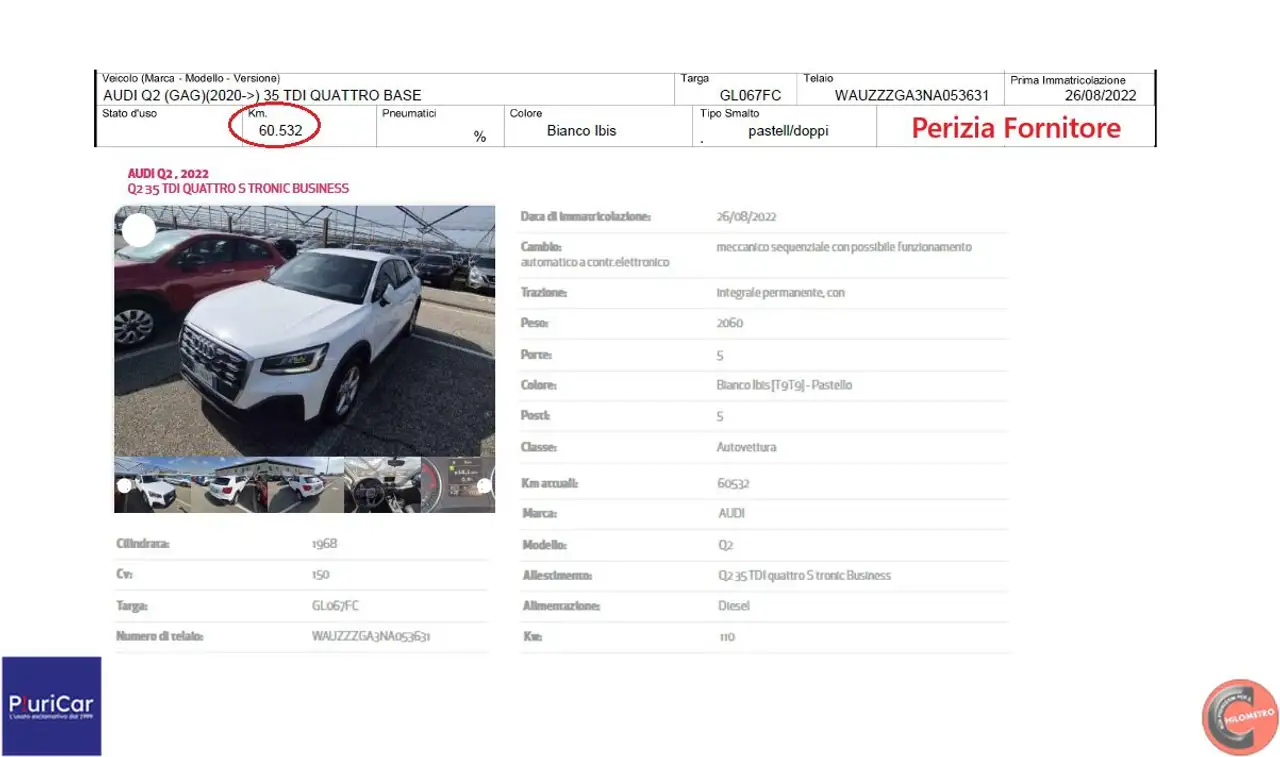Click the Tipo Smalto value 'pastell/doppi'
The width and height of the screenshot is (1280, 757).
(x=788, y=131)
